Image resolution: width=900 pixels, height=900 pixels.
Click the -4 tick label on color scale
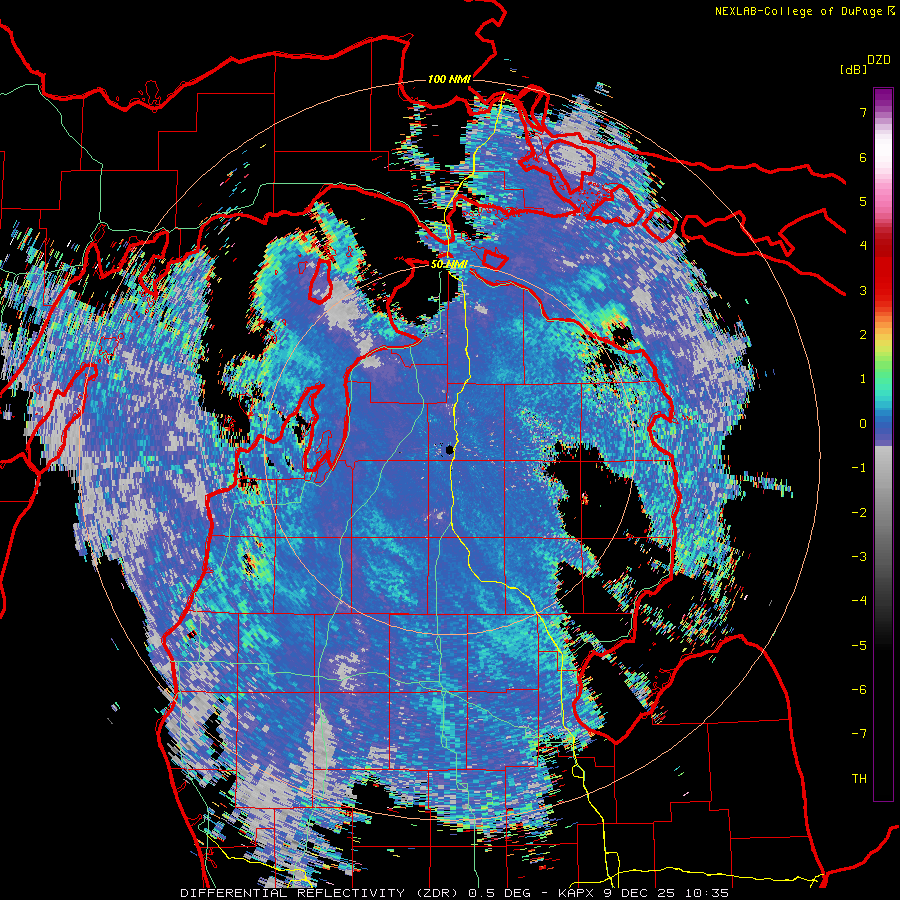pyautogui.click(x=859, y=601)
